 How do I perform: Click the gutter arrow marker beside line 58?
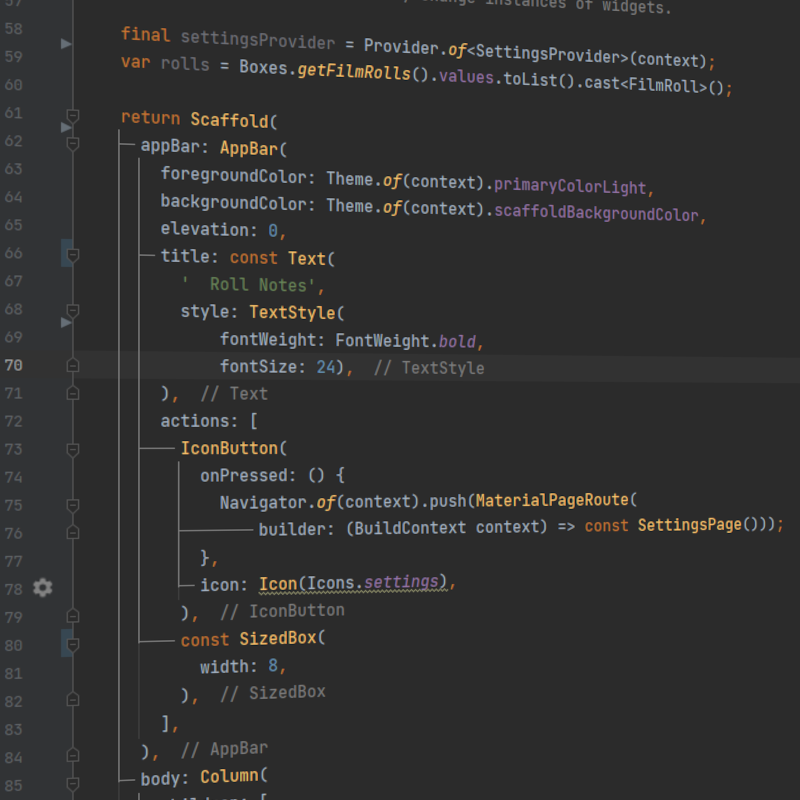pos(67,44)
